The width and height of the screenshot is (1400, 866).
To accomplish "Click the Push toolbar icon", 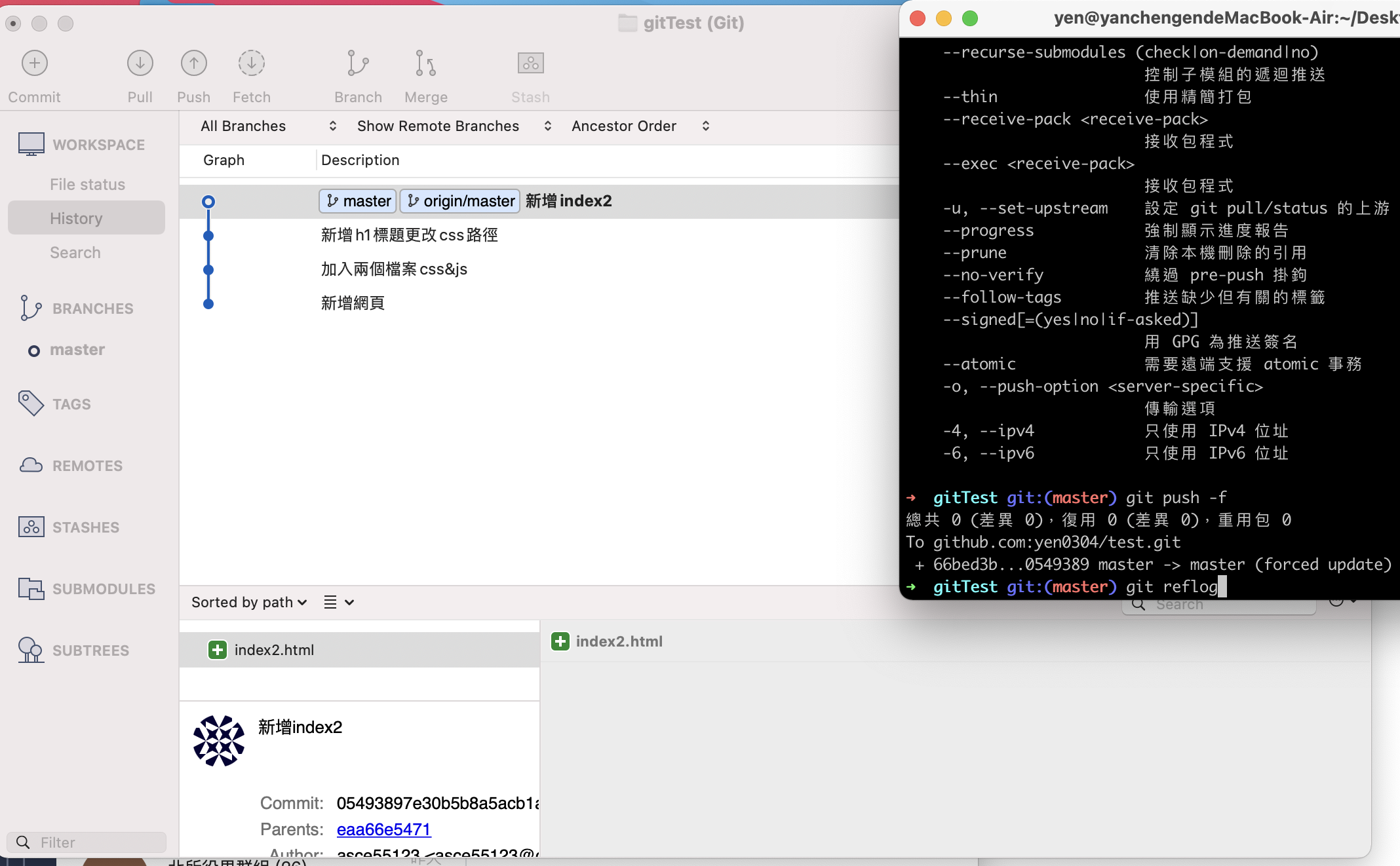I will [x=193, y=64].
